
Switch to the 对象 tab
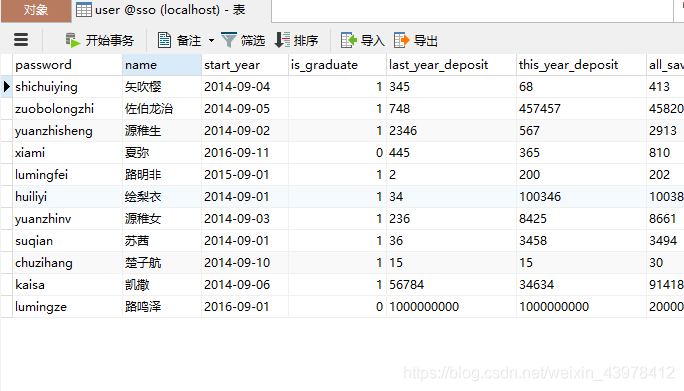36,10
